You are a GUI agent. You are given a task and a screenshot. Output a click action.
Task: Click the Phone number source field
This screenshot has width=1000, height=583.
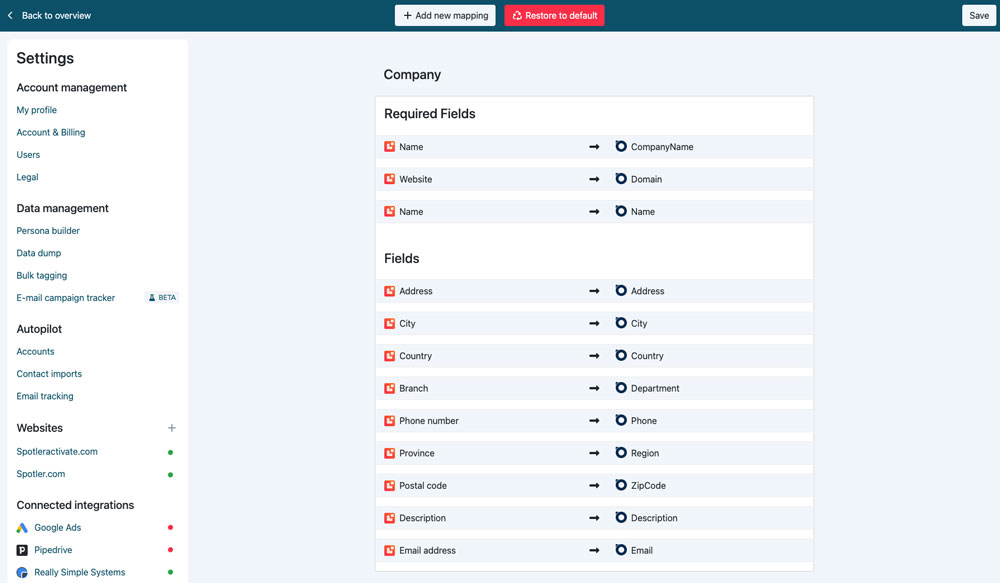pos(429,421)
